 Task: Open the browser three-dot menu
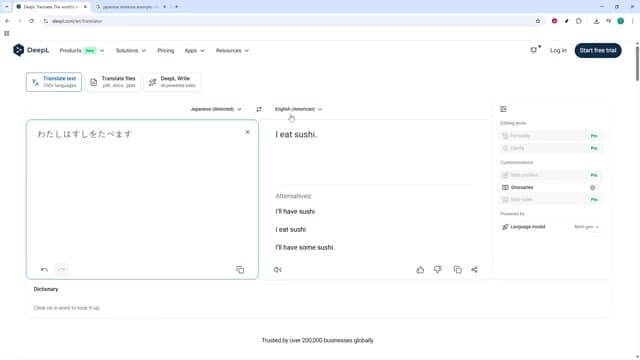pos(633,21)
